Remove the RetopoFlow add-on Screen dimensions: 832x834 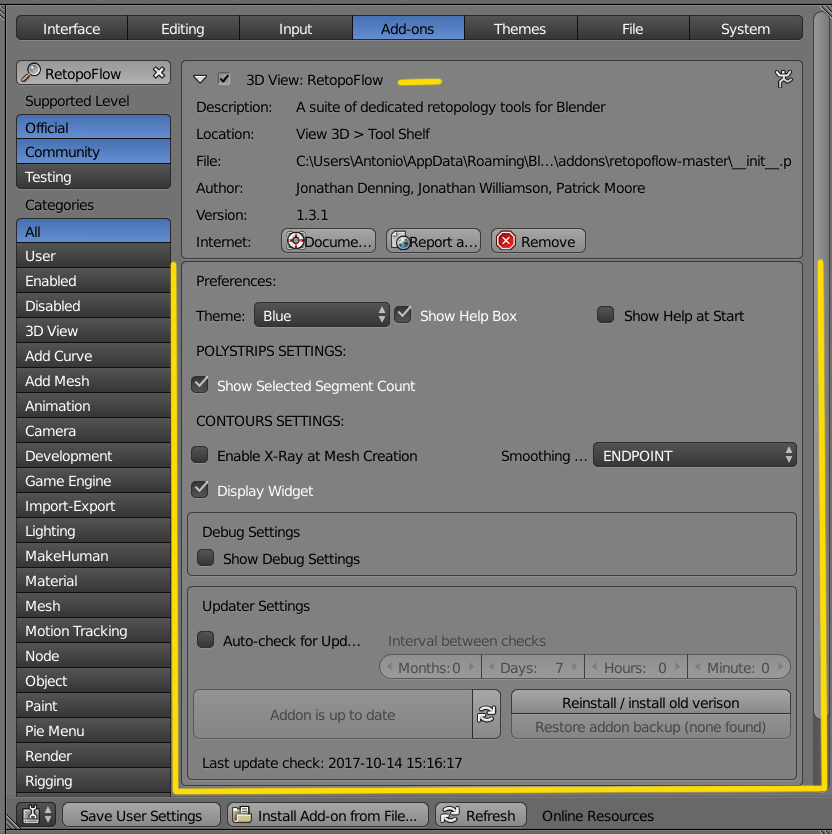538,241
